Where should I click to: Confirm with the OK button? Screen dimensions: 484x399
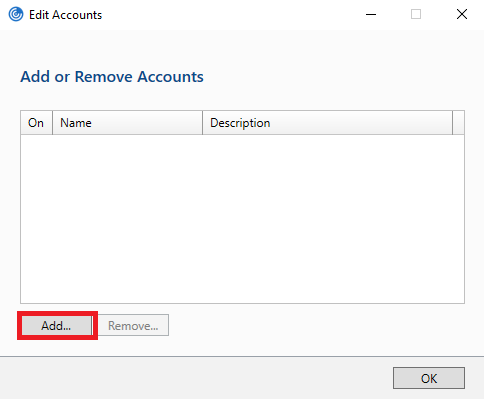pos(429,378)
